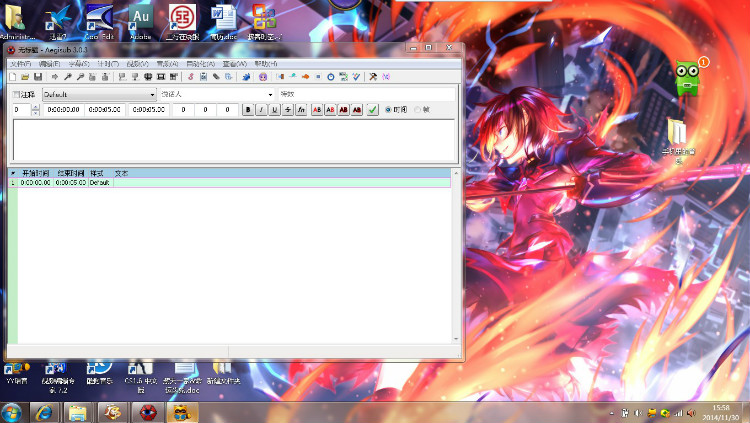The image size is (750, 423).
Task: Commit the line with green checkmark button
Action: click(373, 110)
